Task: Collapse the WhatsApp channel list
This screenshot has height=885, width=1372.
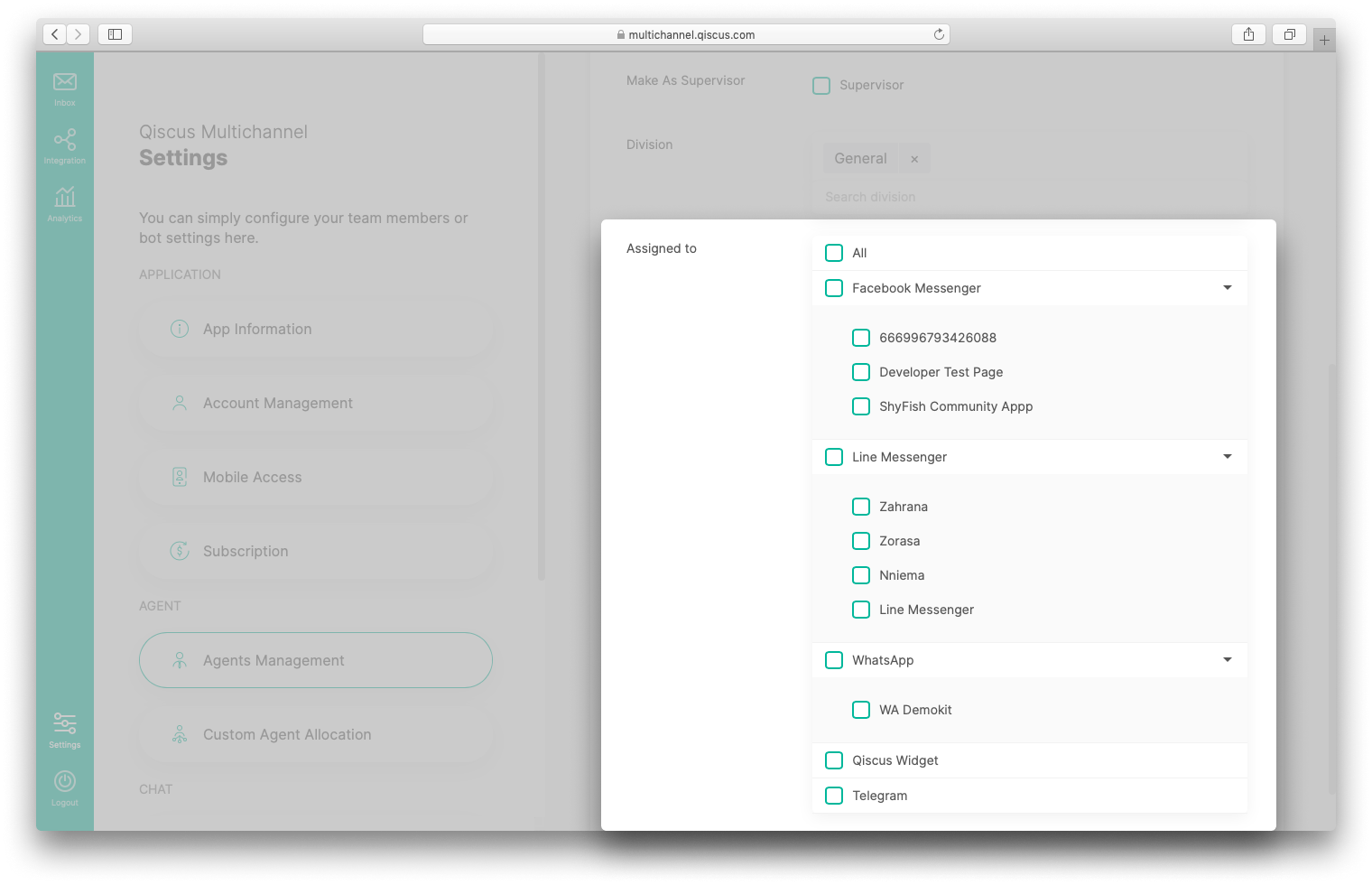Action: click(1227, 660)
